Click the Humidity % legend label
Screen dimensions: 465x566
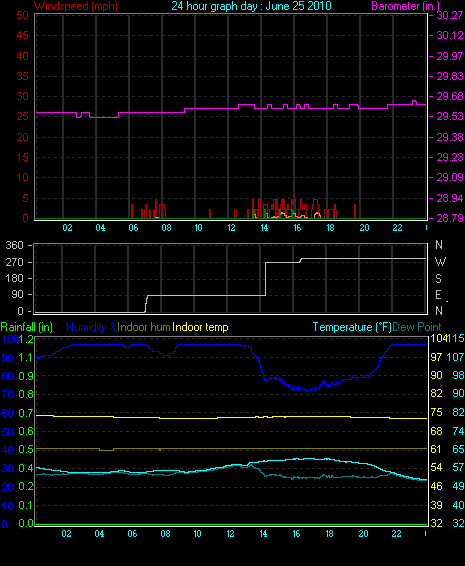pyautogui.click(x=92, y=327)
